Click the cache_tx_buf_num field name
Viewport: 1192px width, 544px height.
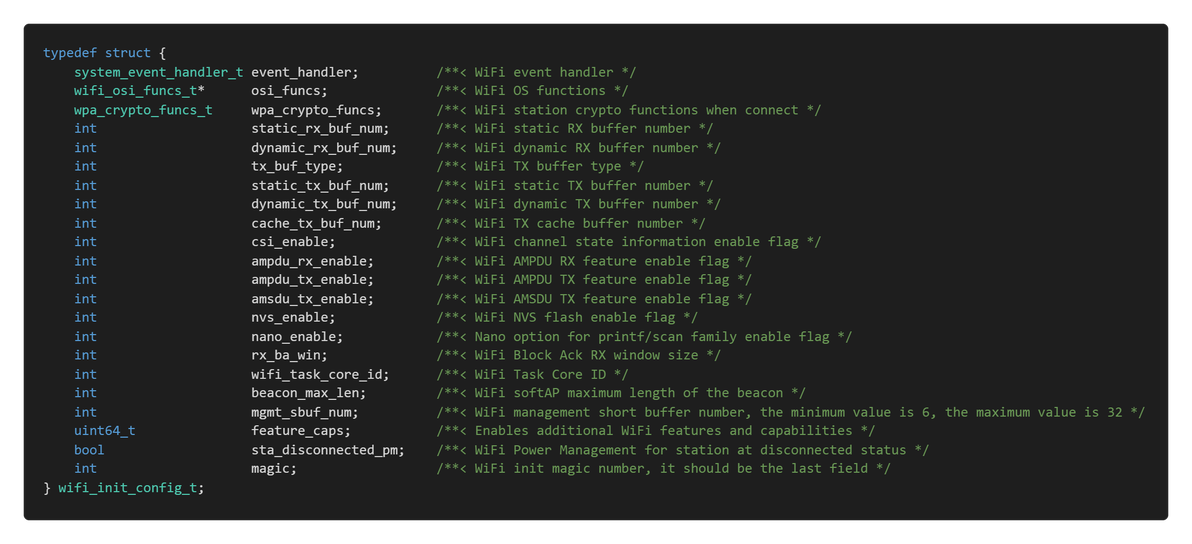point(315,223)
